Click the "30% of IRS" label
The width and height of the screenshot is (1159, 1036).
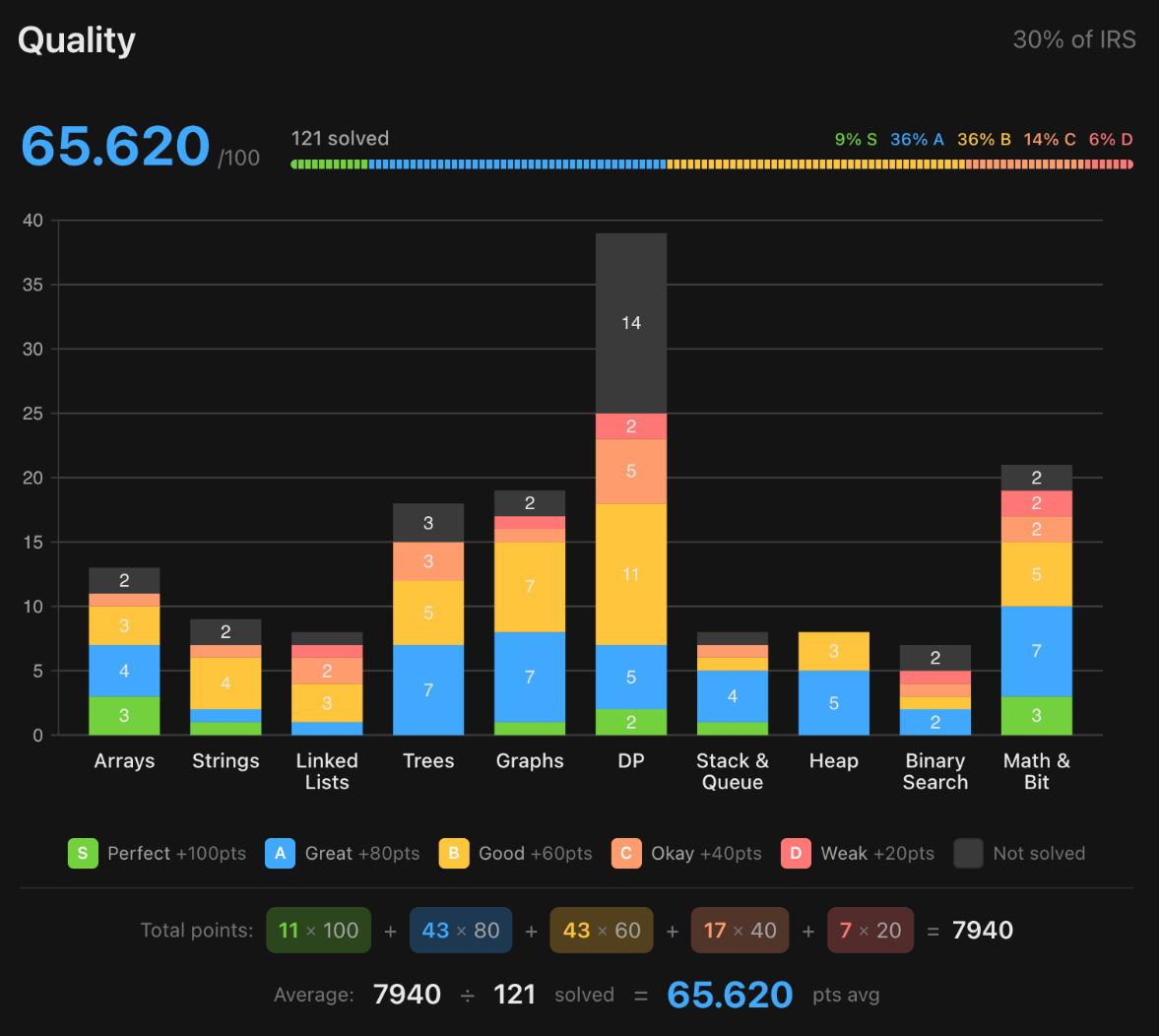pos(1074,39)
